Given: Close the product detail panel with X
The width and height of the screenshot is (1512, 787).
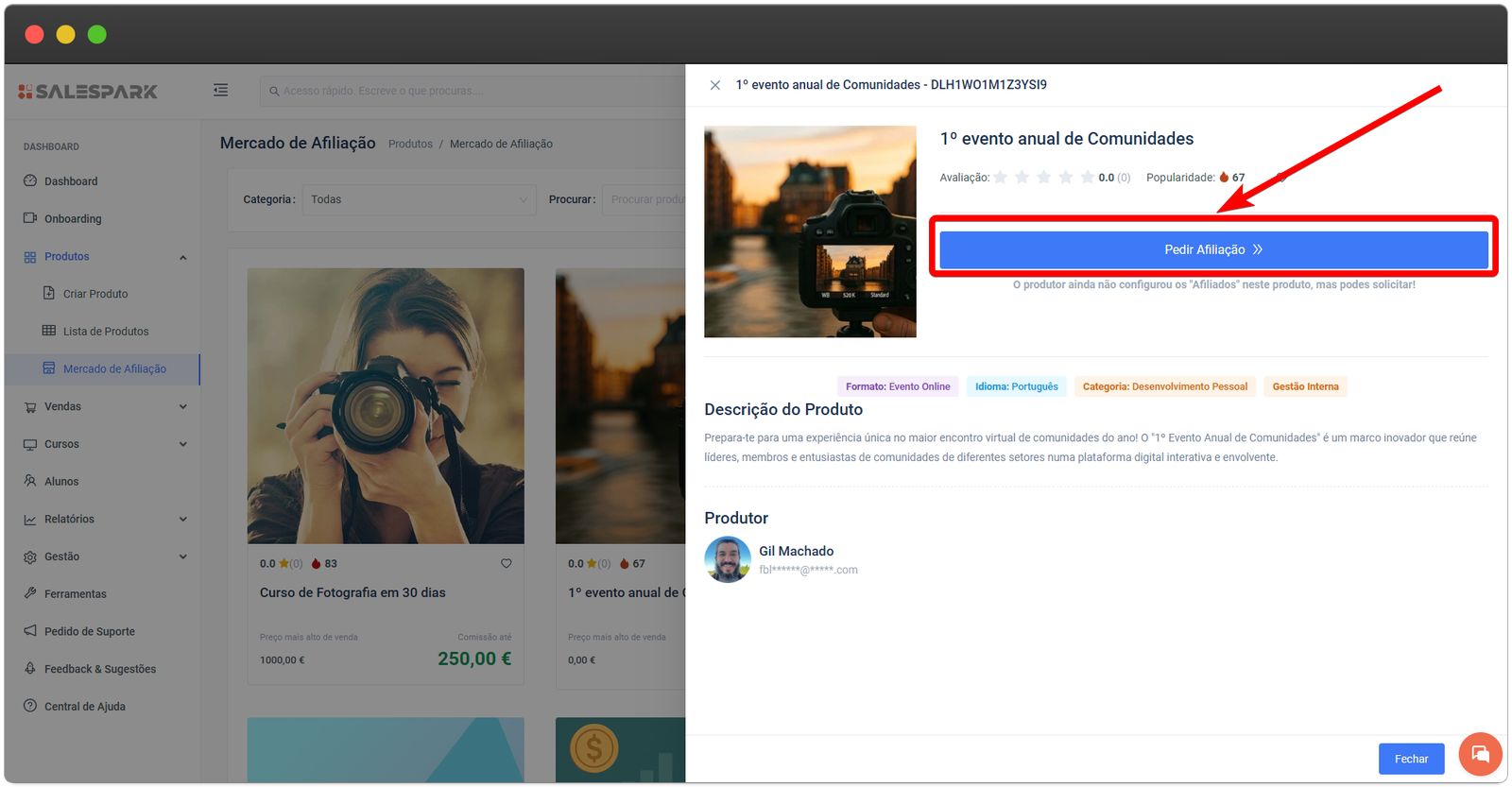Looking at the screenshot, I should pos(715,85).
